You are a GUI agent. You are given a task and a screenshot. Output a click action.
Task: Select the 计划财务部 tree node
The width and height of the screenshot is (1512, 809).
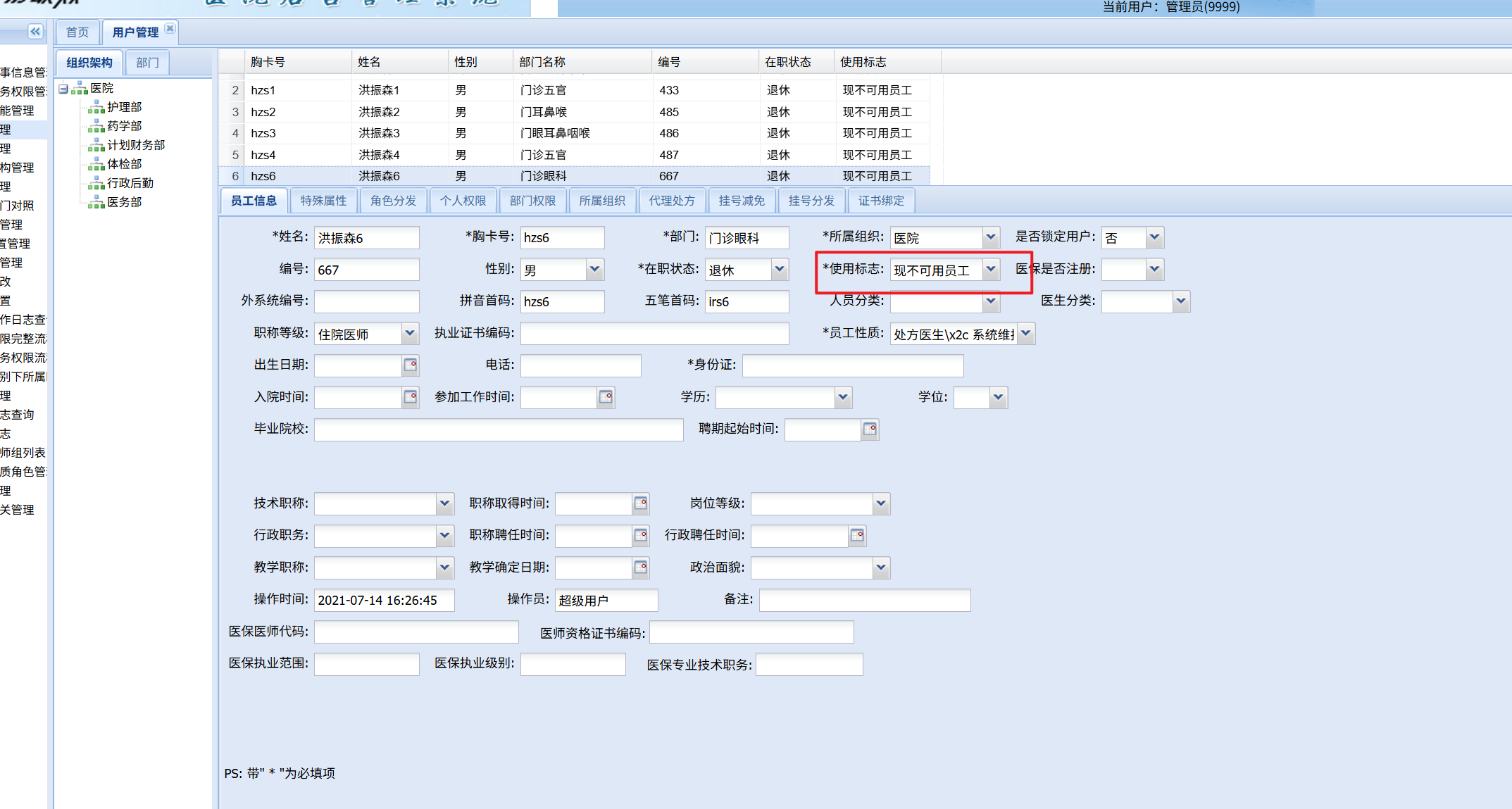coord(136,145)
